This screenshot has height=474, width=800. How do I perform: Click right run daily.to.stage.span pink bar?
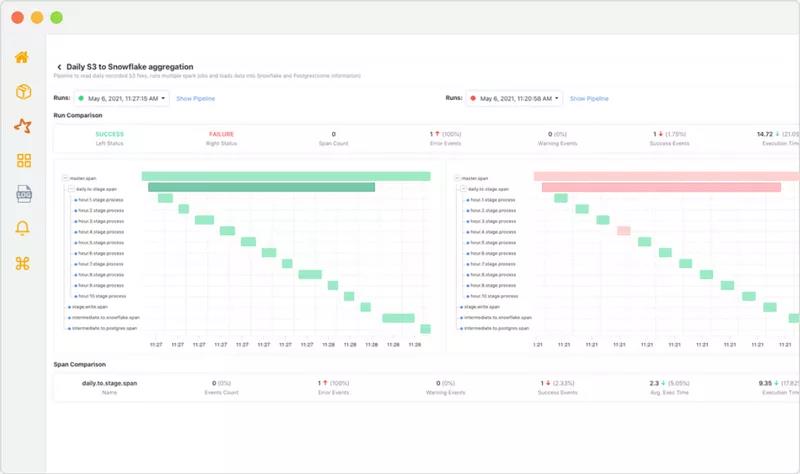pos(661,187)
